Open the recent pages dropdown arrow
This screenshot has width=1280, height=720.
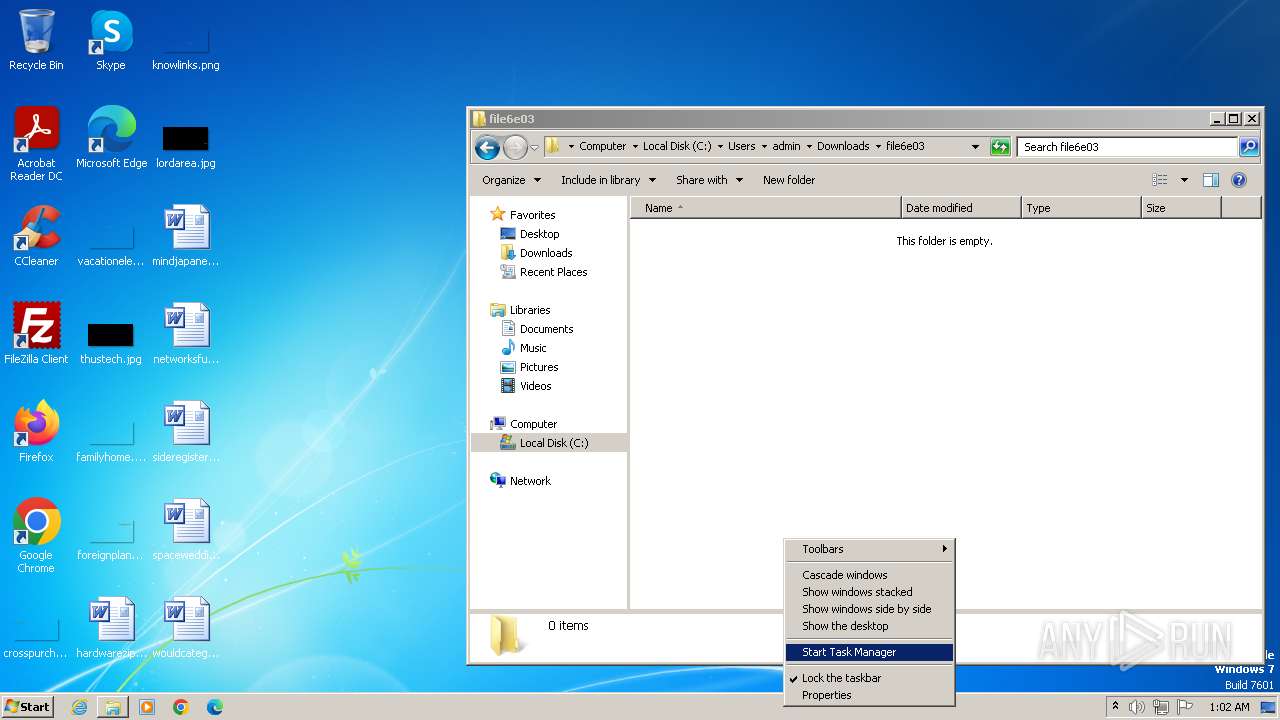pyautogui.click(x=534, y=148)
